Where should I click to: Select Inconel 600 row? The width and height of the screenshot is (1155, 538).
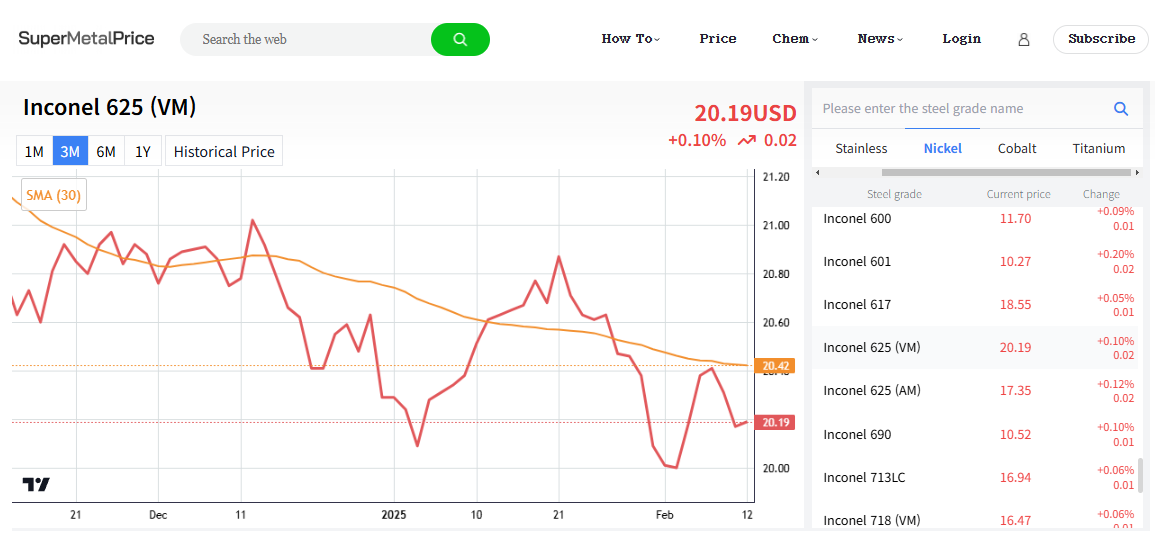pyautogui.click(x=975, y=219)
